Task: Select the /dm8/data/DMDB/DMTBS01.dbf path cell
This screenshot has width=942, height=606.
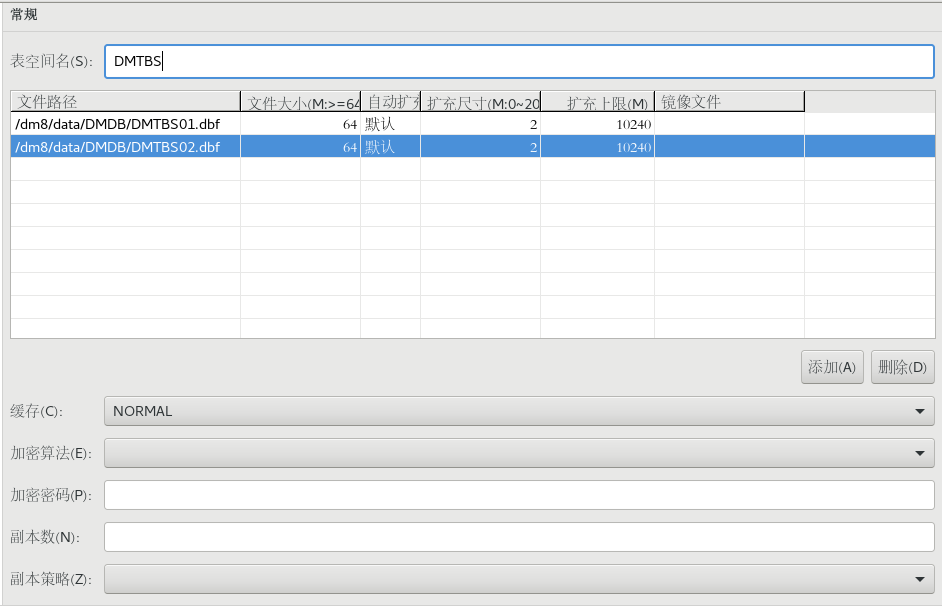Action: (126, 124)
